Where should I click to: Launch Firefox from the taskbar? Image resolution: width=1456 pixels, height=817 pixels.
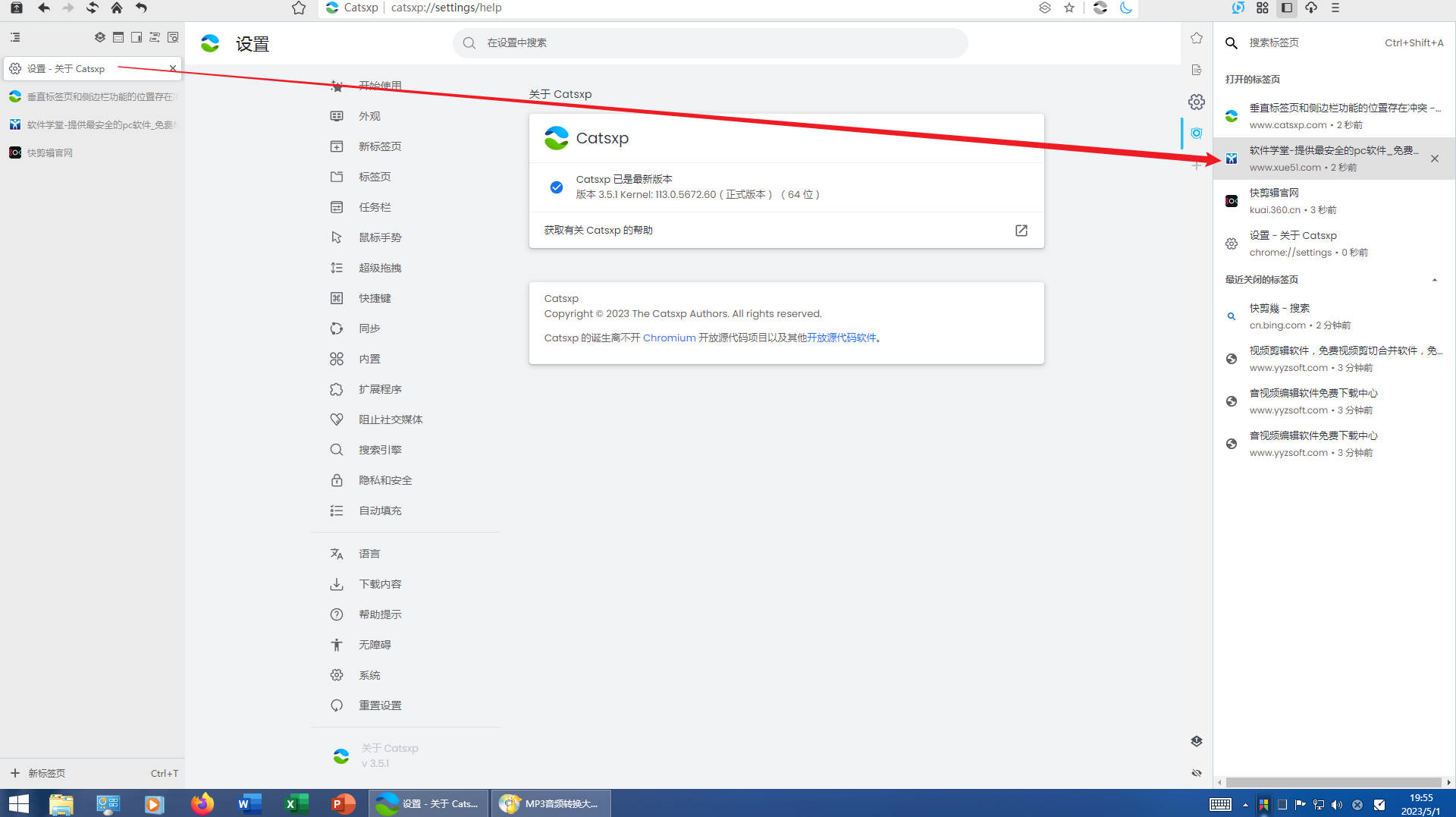pos(202,803)
